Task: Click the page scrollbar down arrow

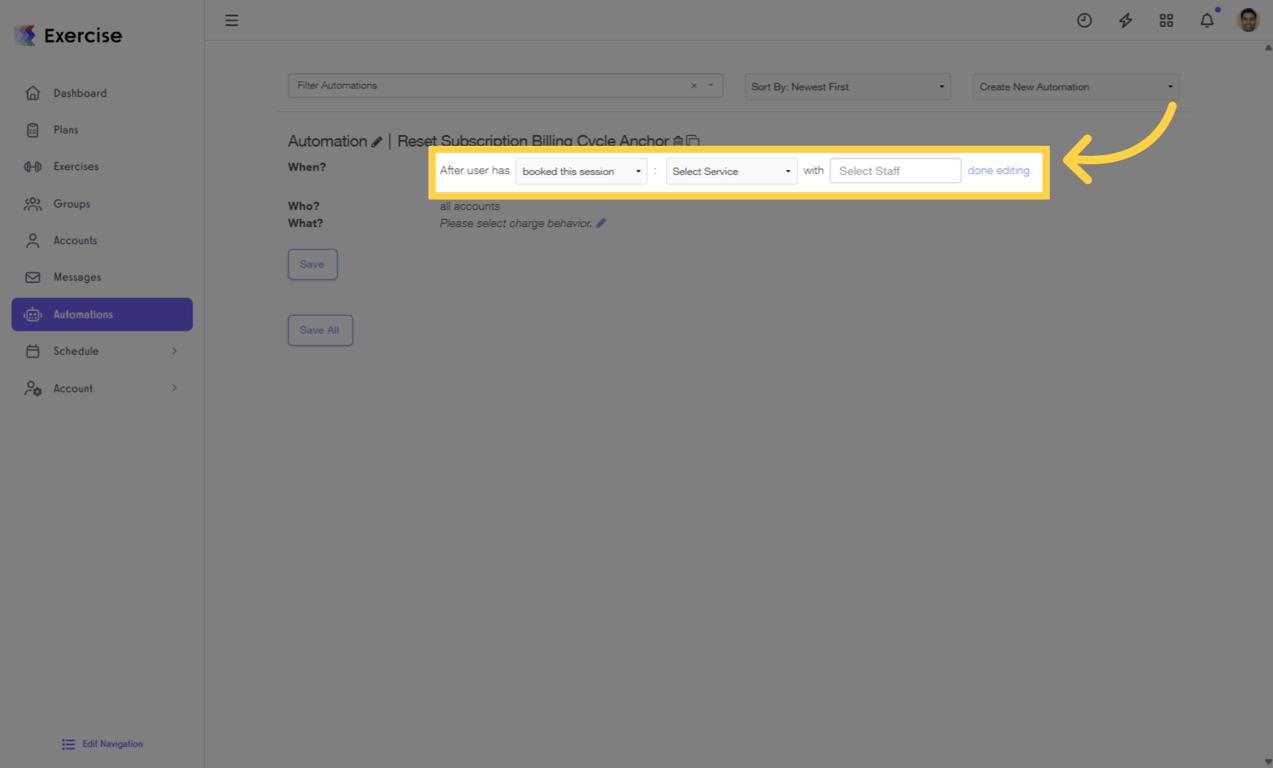Action: click(1267, 762)
